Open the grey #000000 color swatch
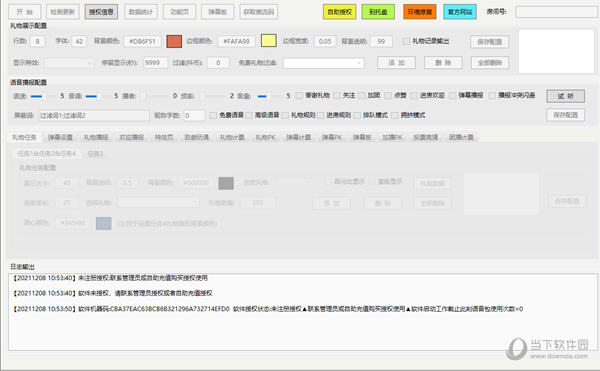This screenshot has width=600, height=371. click(226, 183)
